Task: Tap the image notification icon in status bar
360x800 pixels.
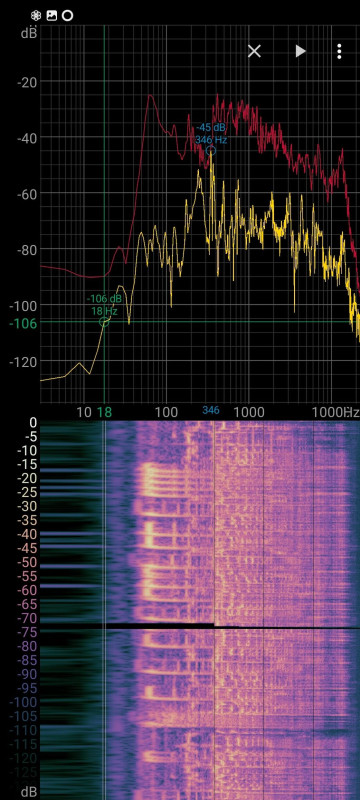Action: pos(51,15)
